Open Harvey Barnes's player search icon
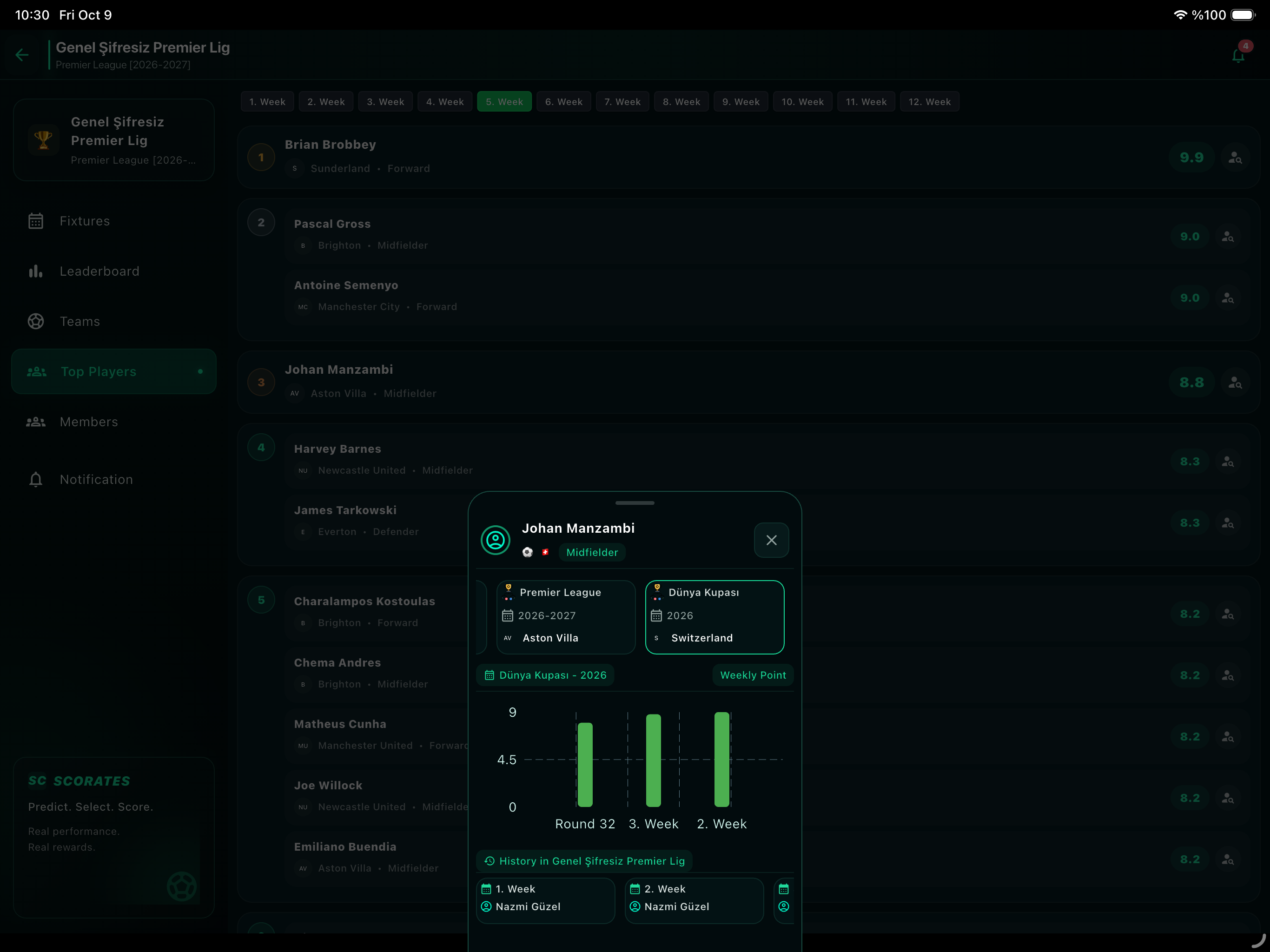 (x=1228, y=462)
